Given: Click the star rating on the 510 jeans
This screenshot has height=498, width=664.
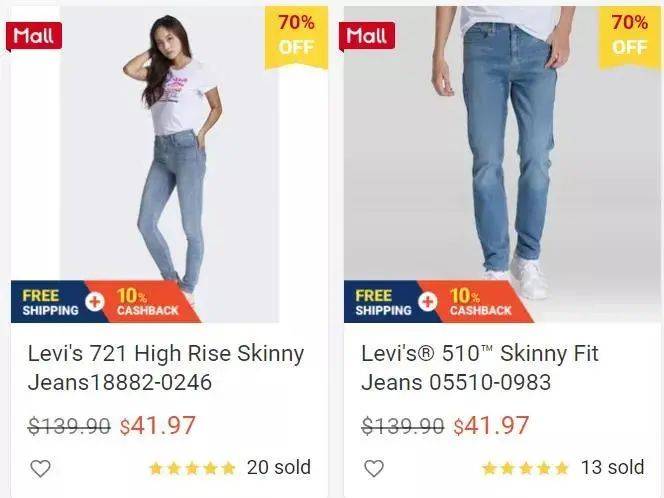Looking at the screenshot, I should (526, 468).
